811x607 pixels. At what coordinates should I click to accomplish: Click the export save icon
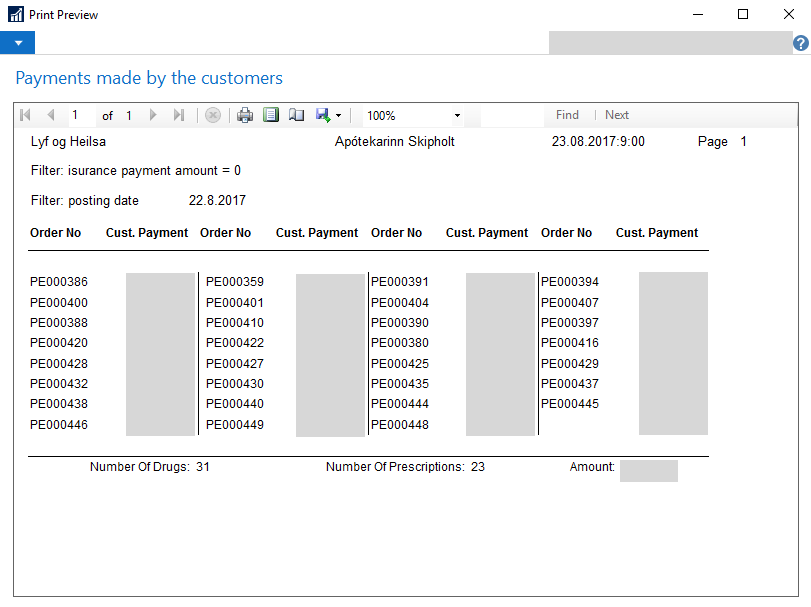[x=323, y=115]
